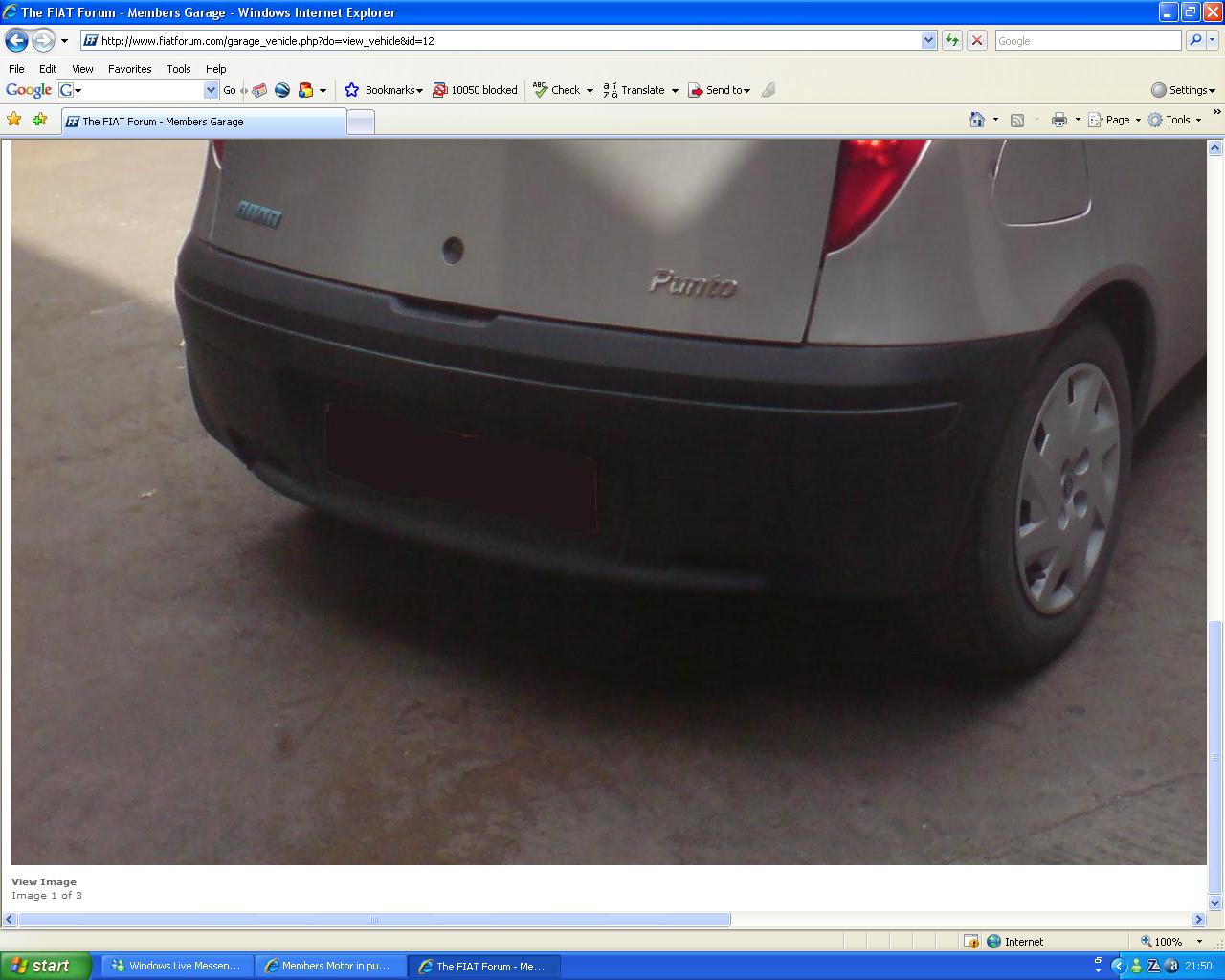
Task: Open Google toolbar Settings menu
Action: click(x=1183, y=90)
